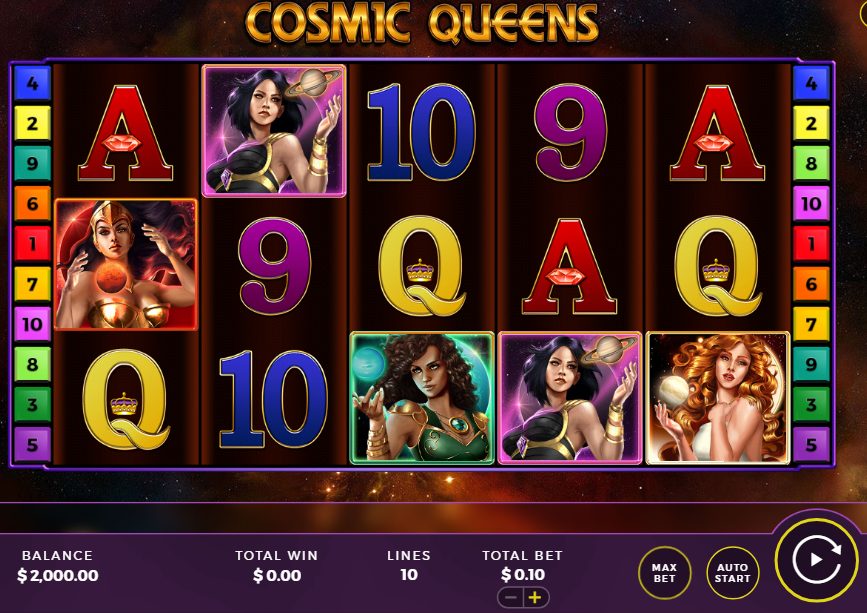This screenshot has width=867, height=613.
Task: Decrease total bet with the minus button
Action: point(511,598)
